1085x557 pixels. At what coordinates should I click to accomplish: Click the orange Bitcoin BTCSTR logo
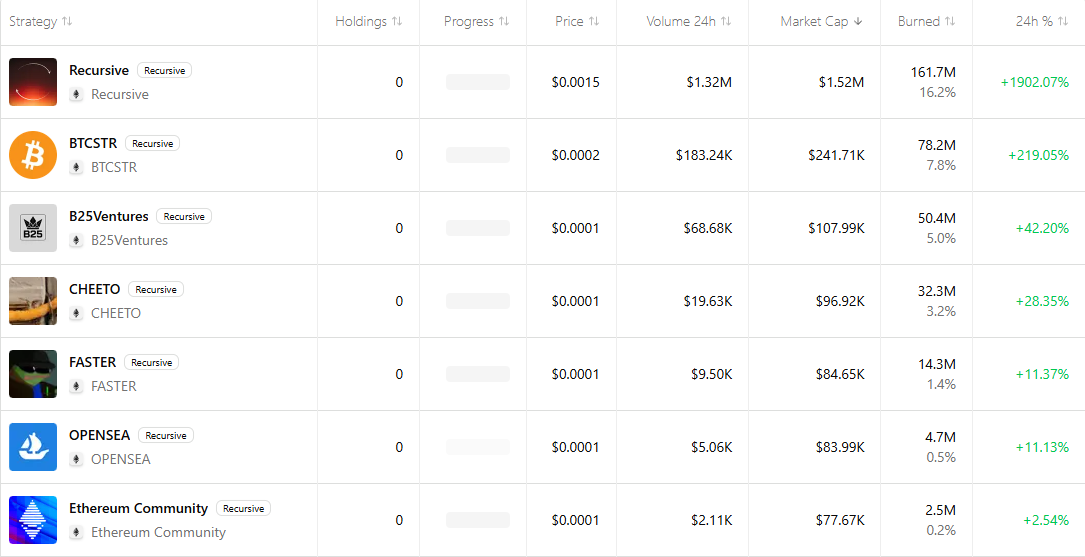33,155
